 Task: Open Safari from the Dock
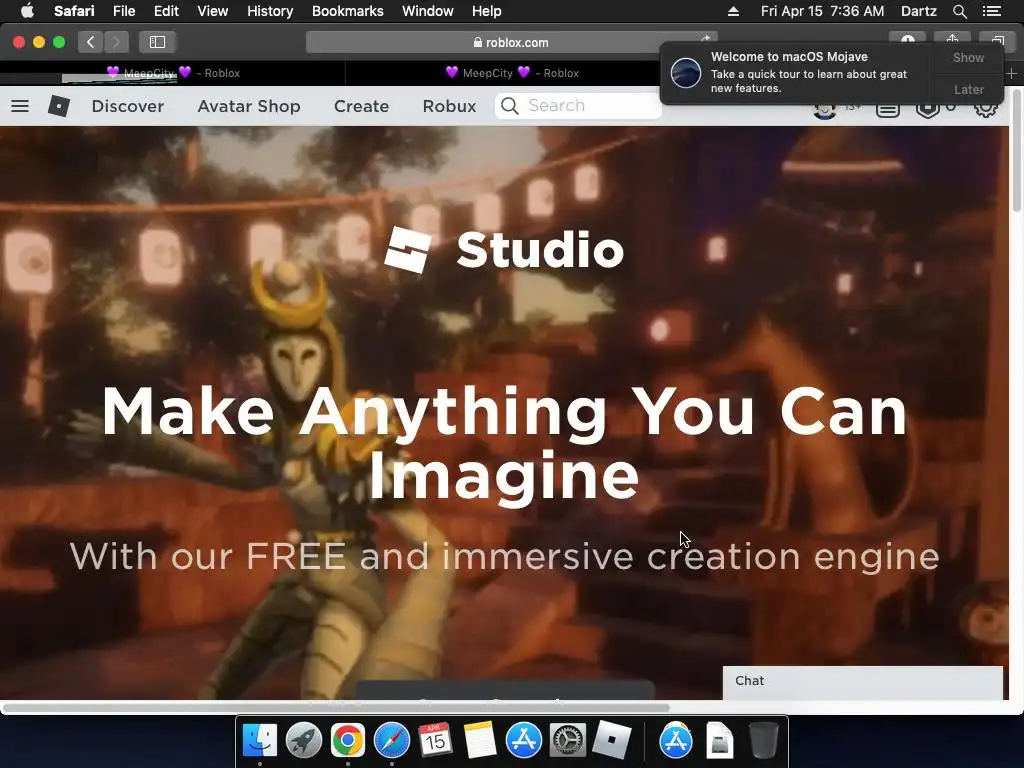click(391, 741)
